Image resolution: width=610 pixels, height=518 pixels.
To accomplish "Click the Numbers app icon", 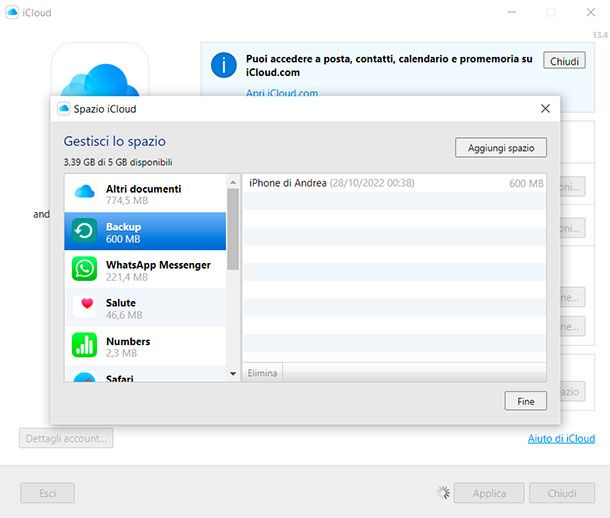I will coord(84,345).
